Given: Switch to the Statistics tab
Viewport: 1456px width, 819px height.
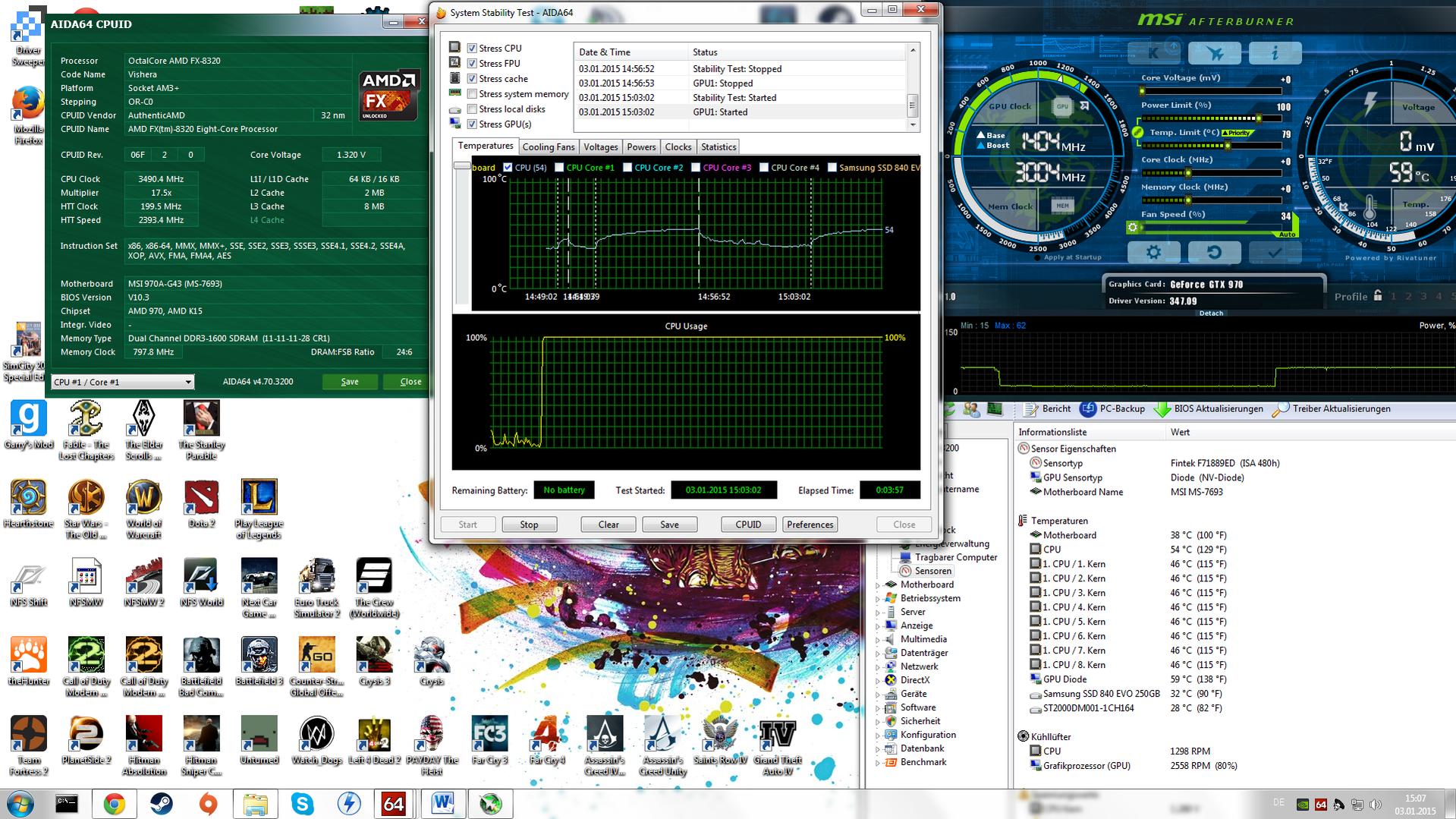Looking at the screenshot, I should pyautogui.click(x=719, y=147).
